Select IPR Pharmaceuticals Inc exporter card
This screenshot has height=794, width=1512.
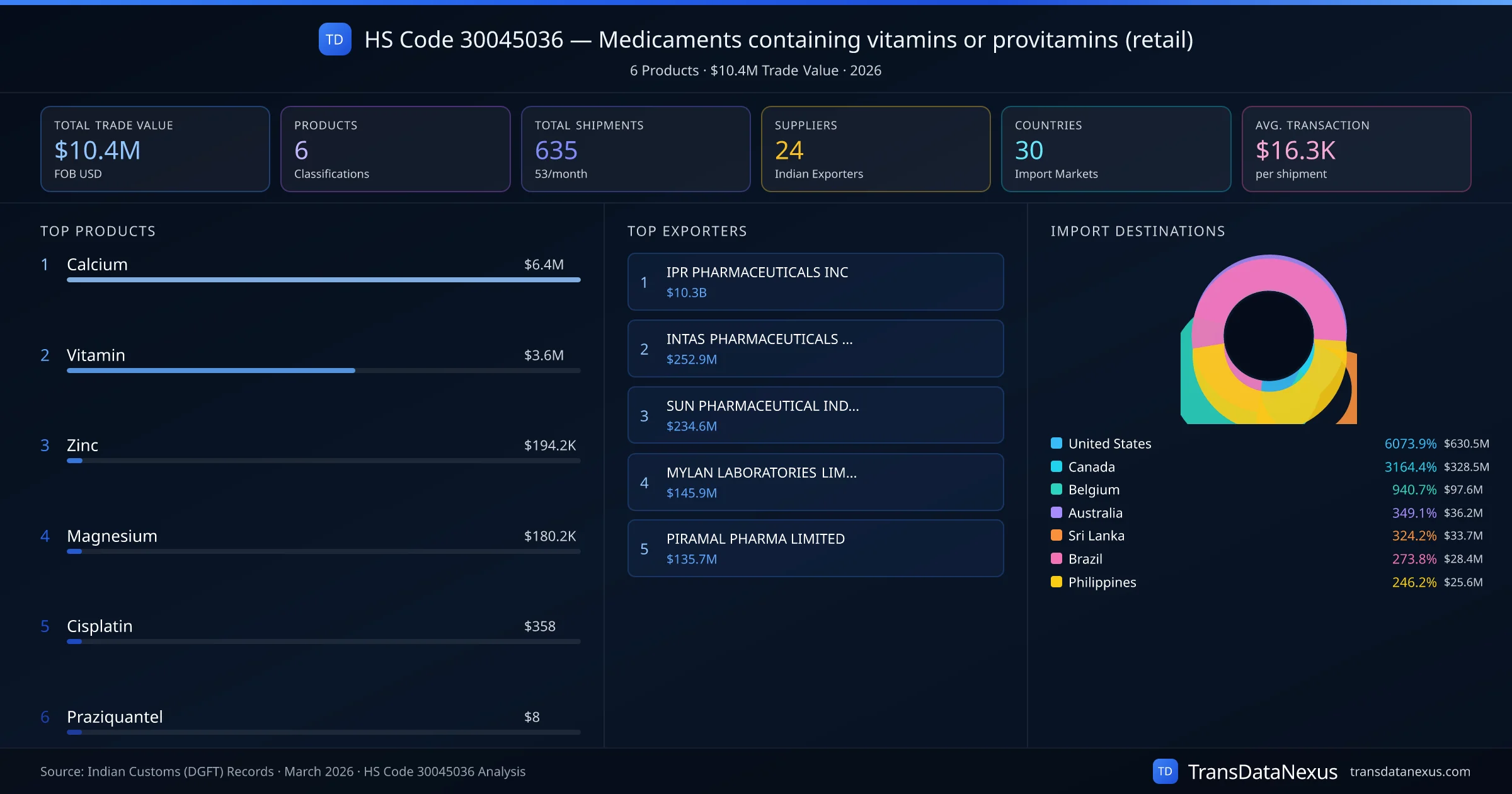pos(815,282)
